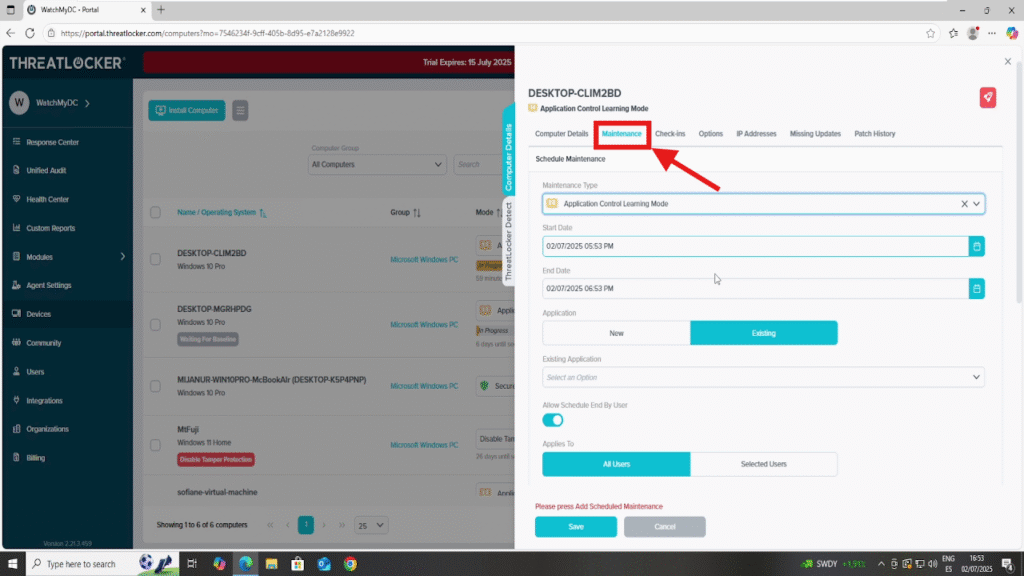Open Outlook from the taskbar

(x=324, y=564)
